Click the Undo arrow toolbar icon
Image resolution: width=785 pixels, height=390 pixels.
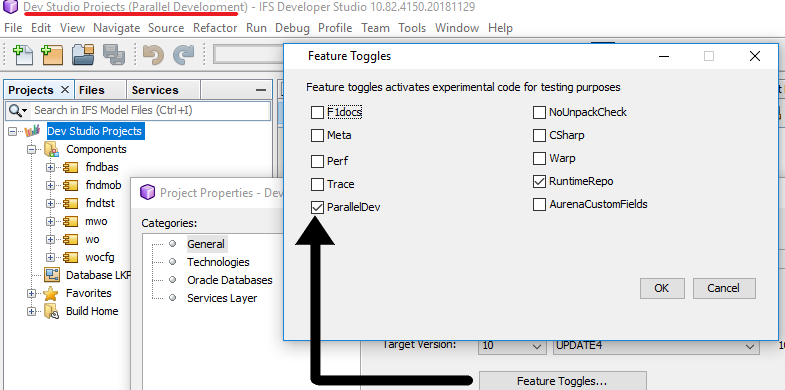[153, 55]
